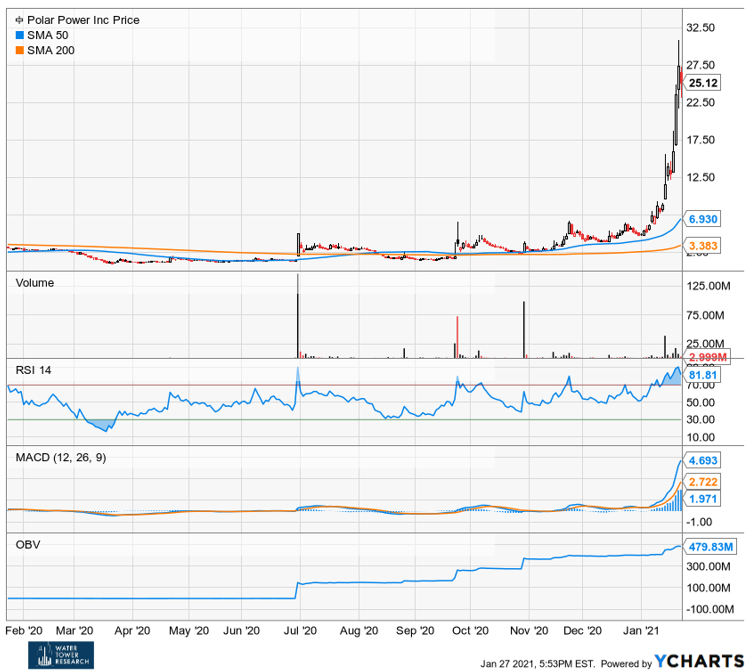Click the Polar Power Inc Price legend label
This screenshot has height=672, width=752.
pos(83,20)
